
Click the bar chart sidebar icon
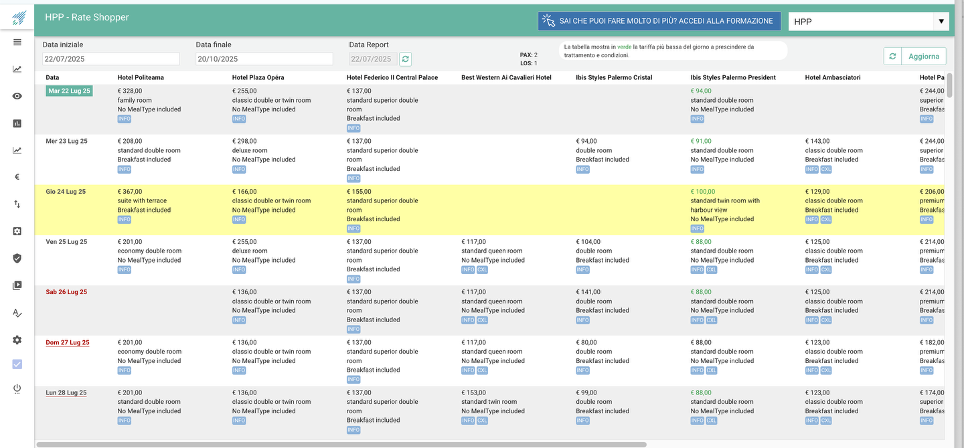click(x=17, y=123)
